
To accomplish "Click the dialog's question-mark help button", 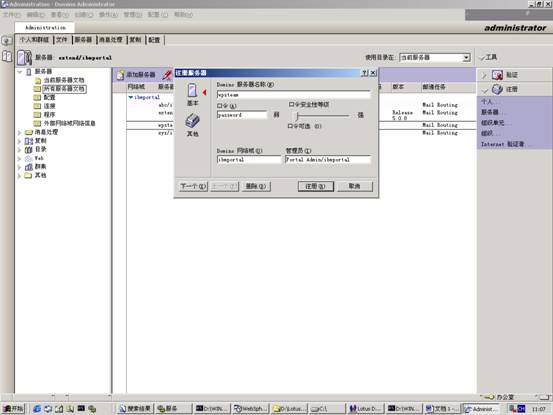I will 364,73.
